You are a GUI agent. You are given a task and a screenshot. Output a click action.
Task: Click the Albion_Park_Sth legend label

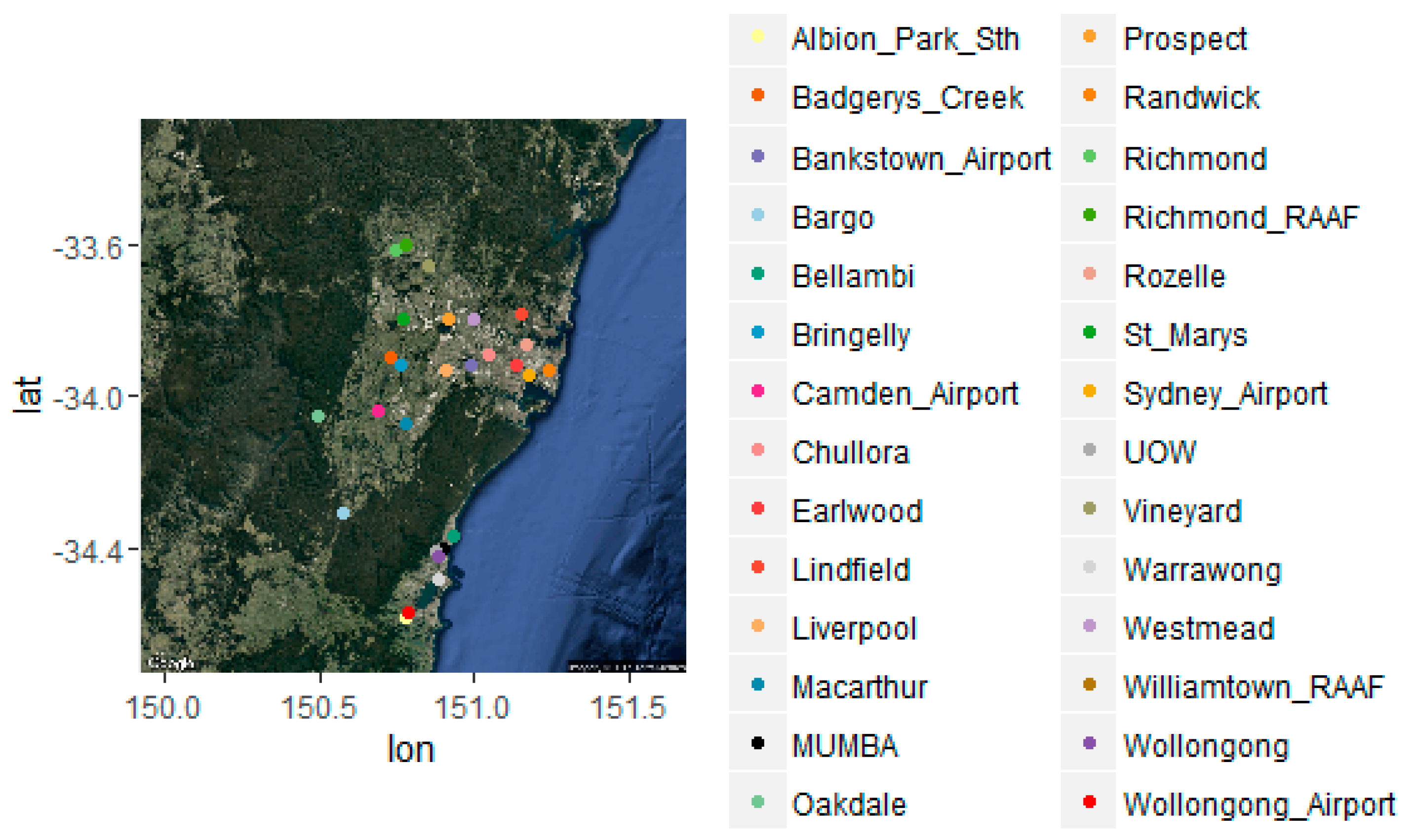905,39
